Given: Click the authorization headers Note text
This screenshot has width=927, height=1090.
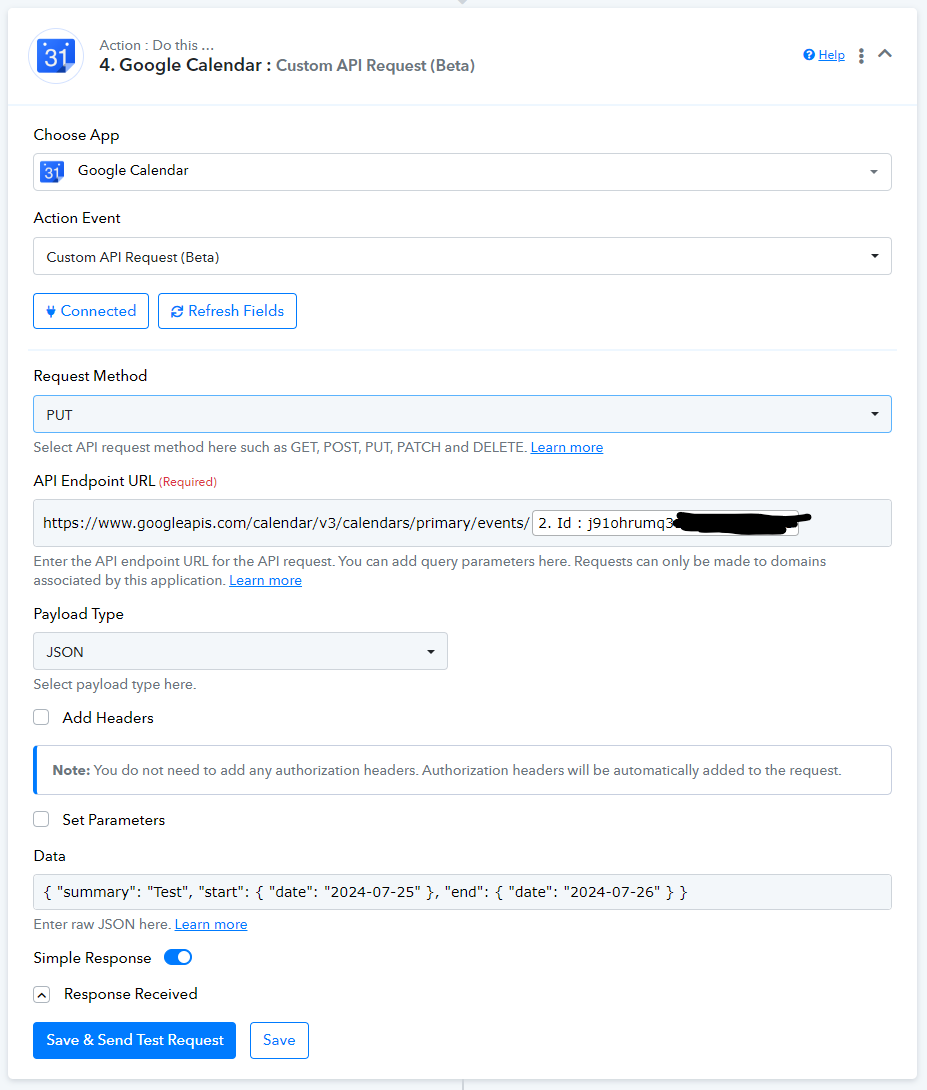Looking at the screenshot, I should click(x=447, y=770).
